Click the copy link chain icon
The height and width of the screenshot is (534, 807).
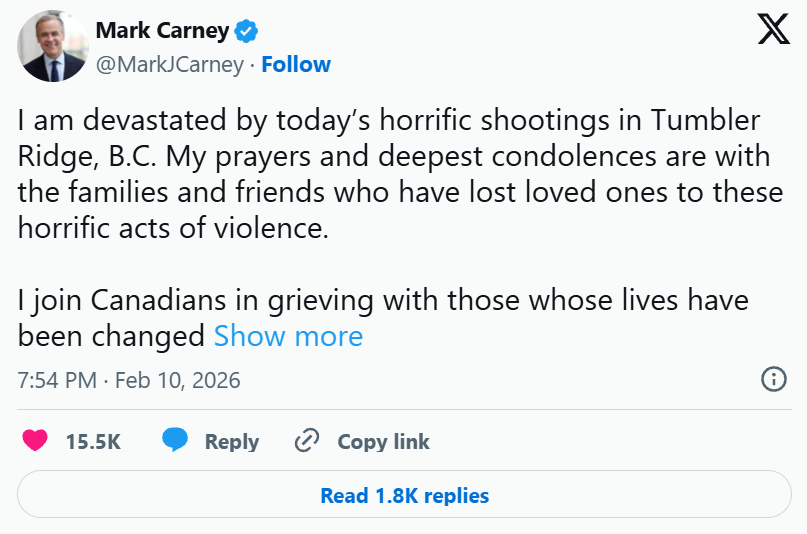307,441
